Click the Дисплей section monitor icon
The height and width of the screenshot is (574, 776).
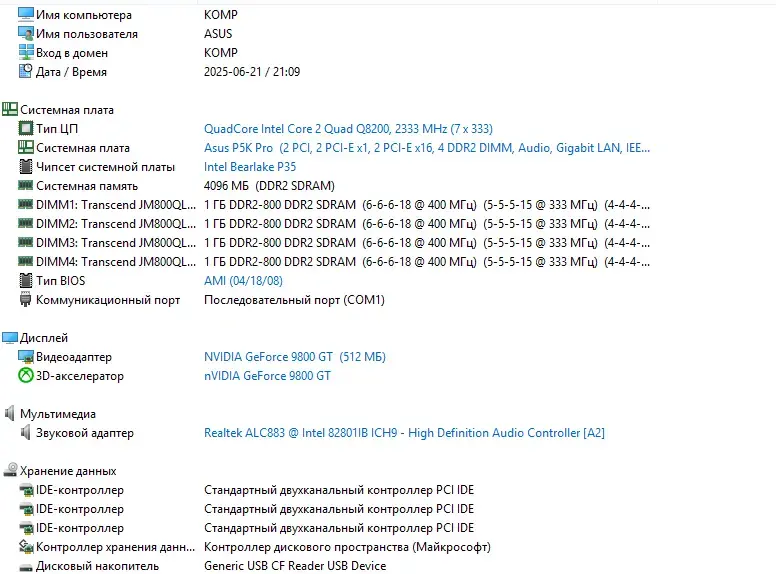pyautogui.click(x=10, y=337)
